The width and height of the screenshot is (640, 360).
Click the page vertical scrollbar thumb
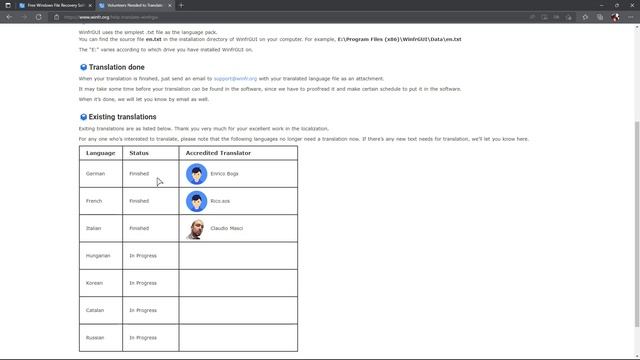point(637,224)
